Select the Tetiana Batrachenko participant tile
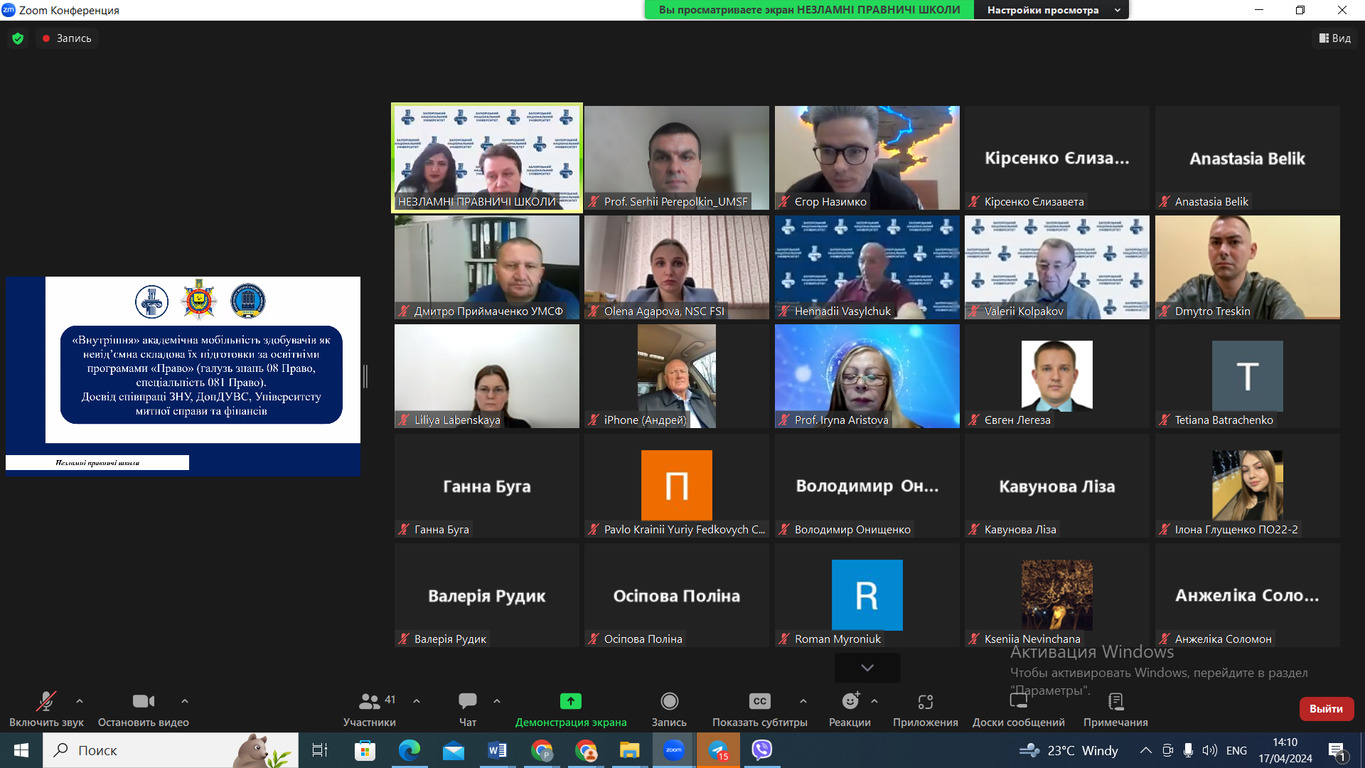Viewport: 1365px width, 768px height. click(x=1247, y=376)
